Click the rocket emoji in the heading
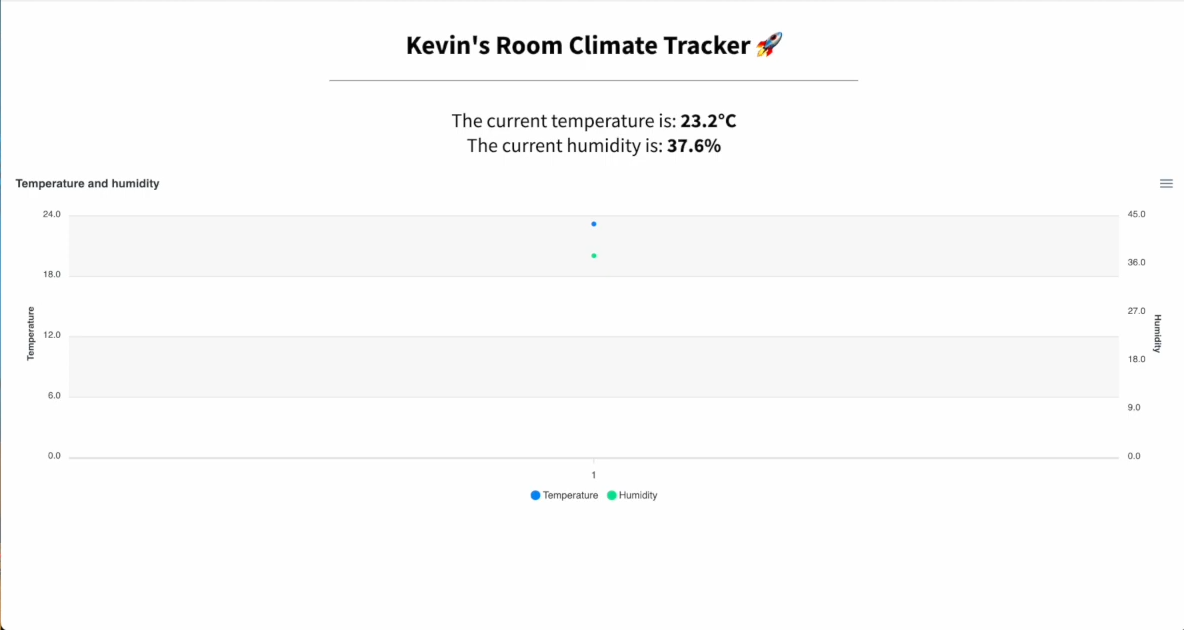The width and height of the screenshot is (1184, 630). pyautogui.click(x=769, y=45)
